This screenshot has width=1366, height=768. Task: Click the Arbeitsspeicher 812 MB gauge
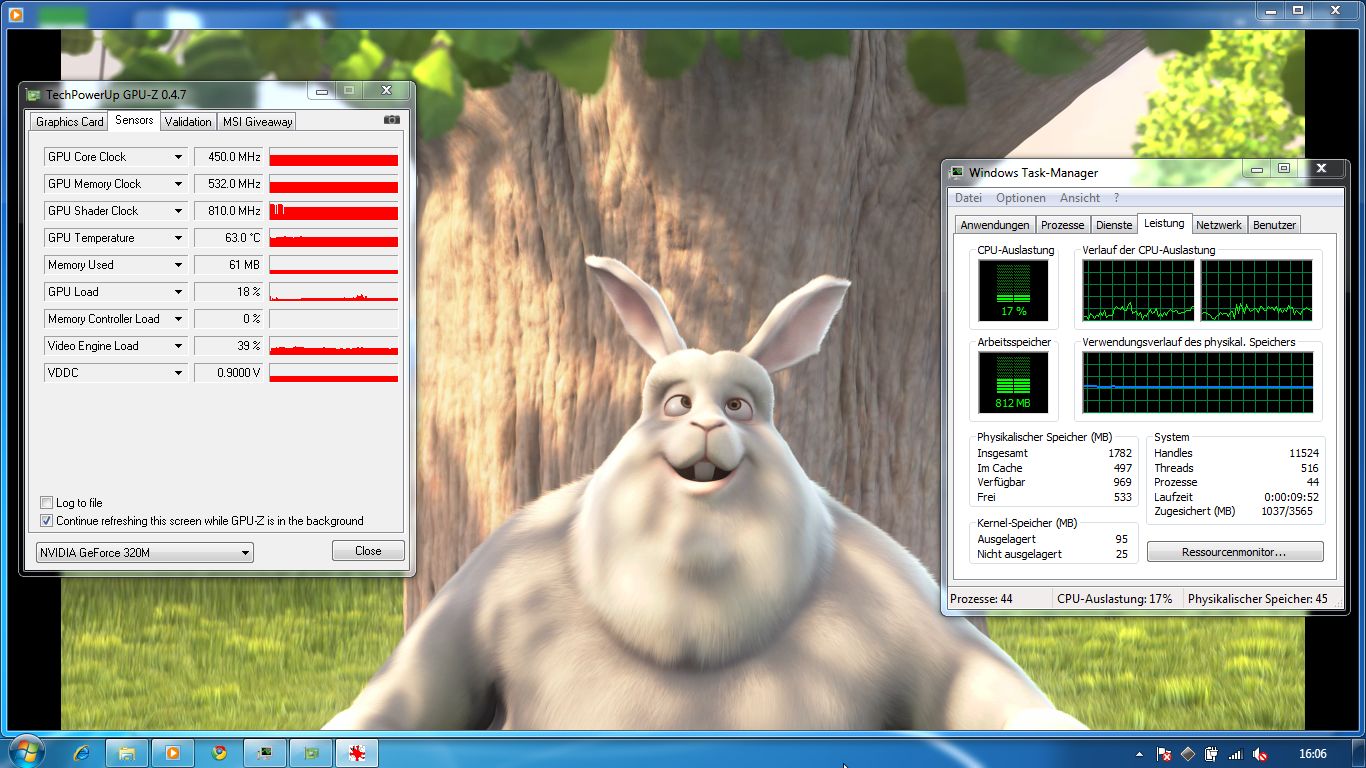1013,382
